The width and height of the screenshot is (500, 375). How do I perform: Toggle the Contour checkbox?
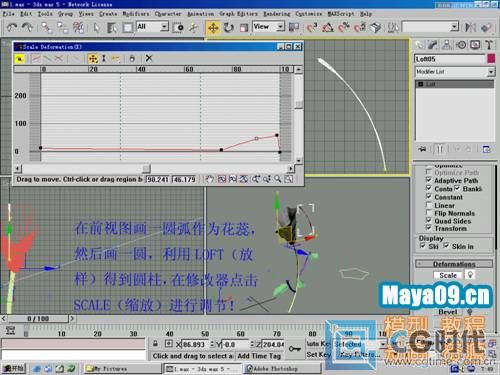pos(428,188)
